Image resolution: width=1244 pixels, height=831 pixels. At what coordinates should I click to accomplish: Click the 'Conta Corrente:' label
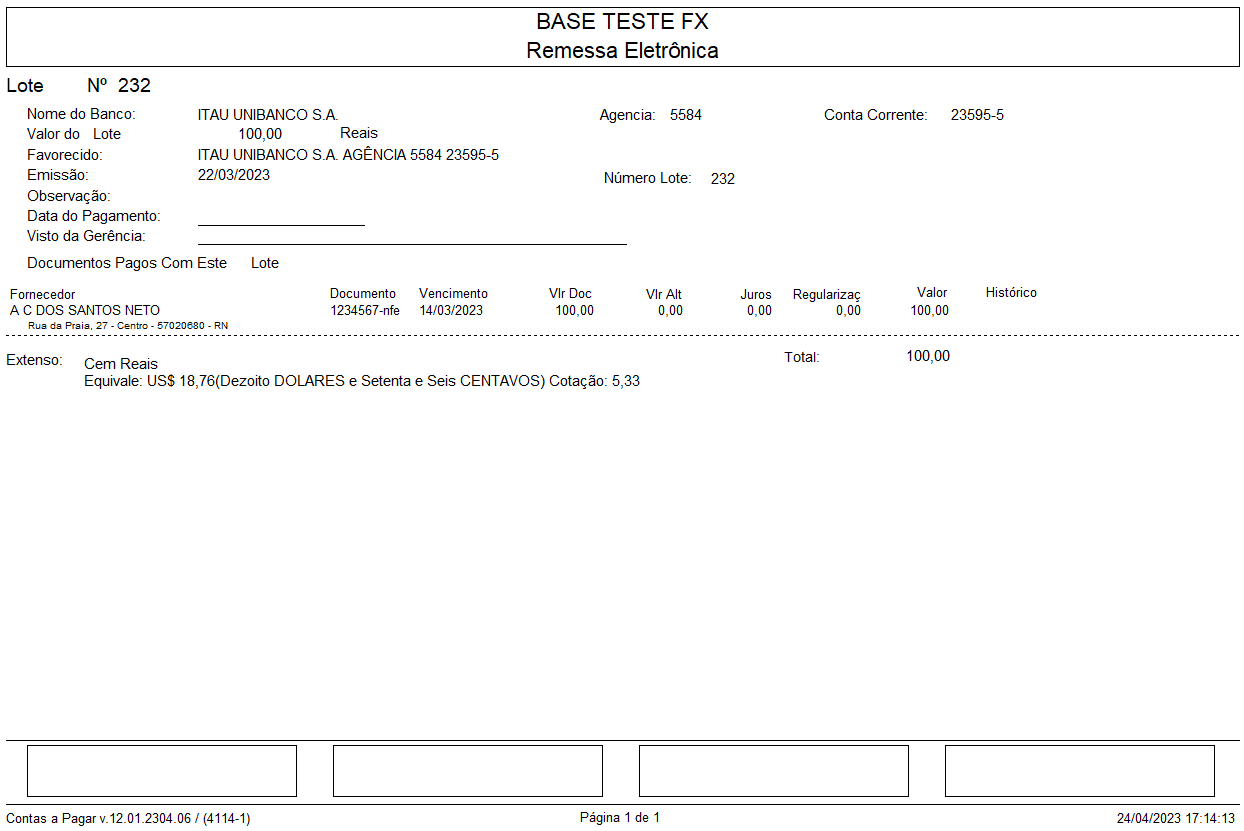876,115
